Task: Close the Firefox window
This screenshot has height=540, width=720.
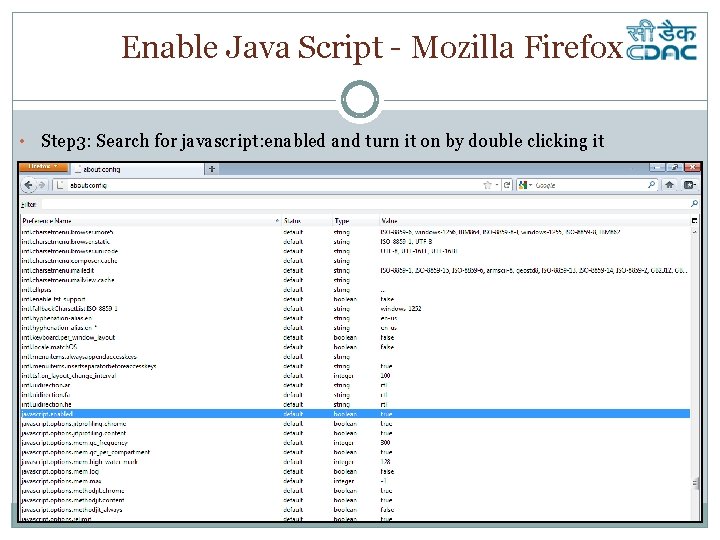Action: (x=692, y=167)
